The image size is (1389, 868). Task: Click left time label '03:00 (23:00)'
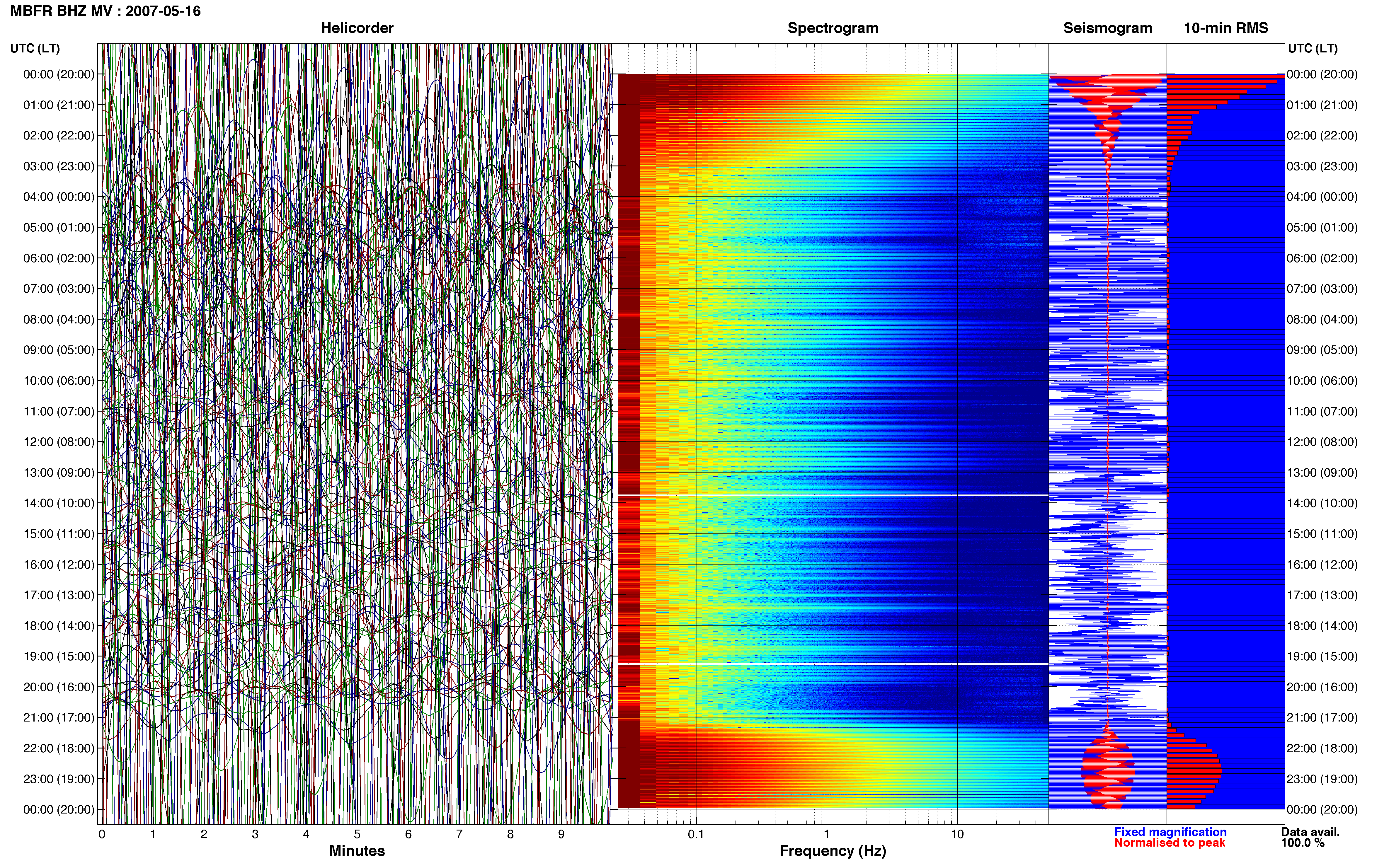[59, 166]
